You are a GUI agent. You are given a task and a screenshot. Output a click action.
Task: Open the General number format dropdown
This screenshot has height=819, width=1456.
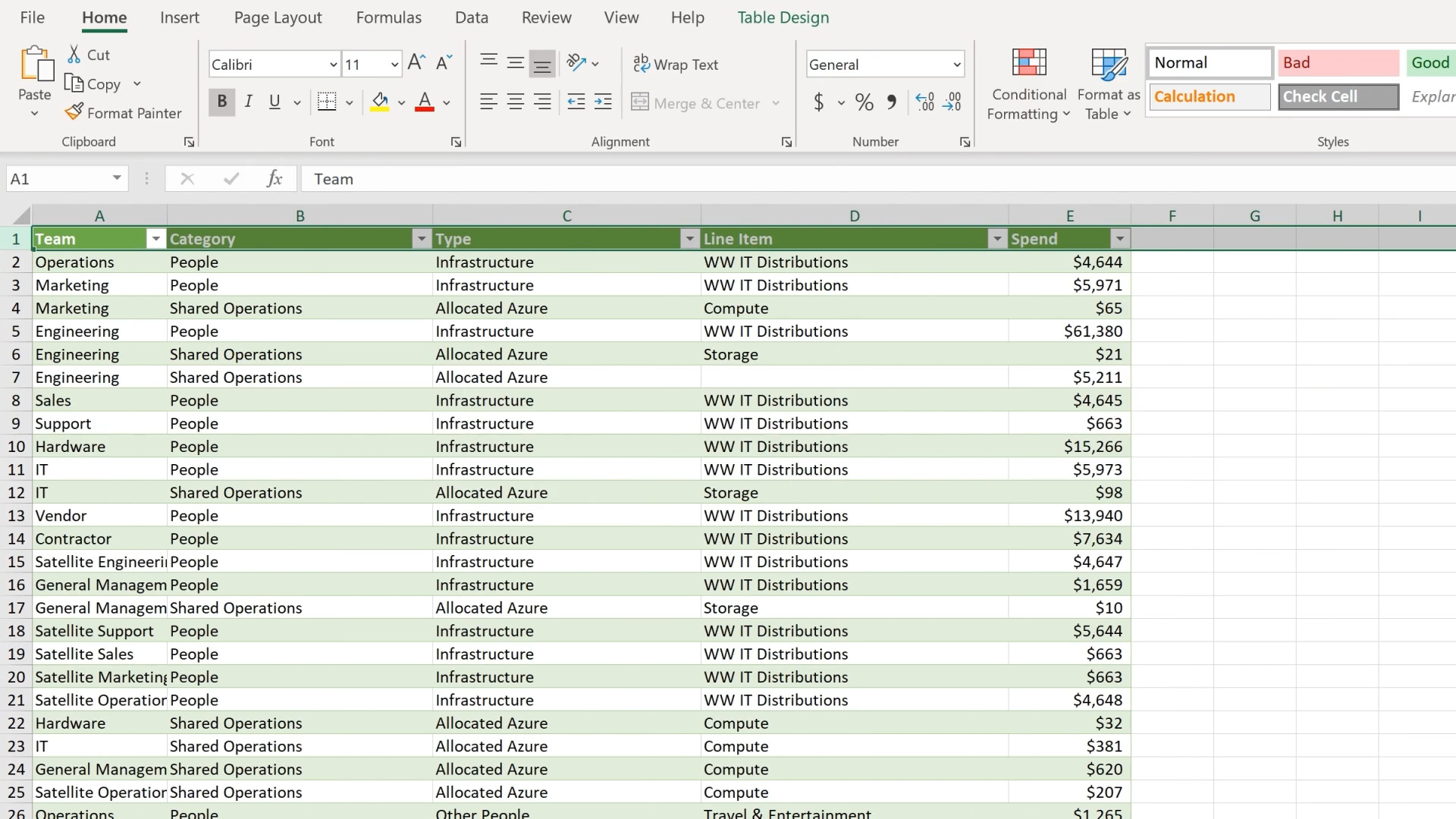(x=956, y=64)
